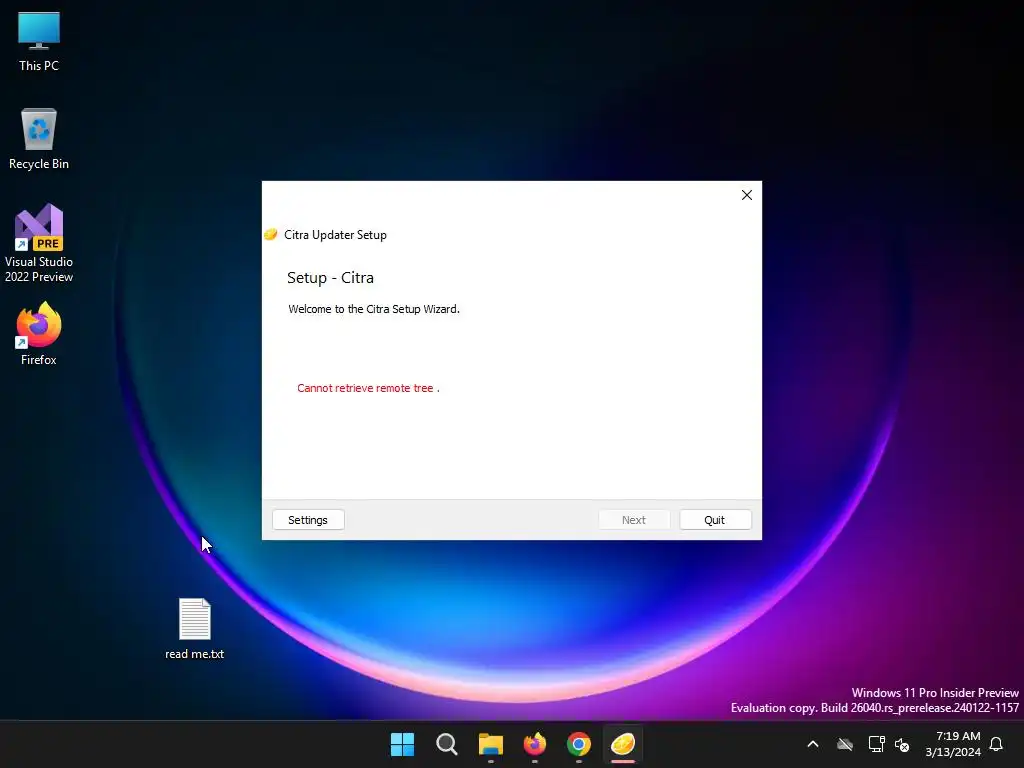Show hidden system tray icons
Screen dimensions: 1024x768
[813, 744]
